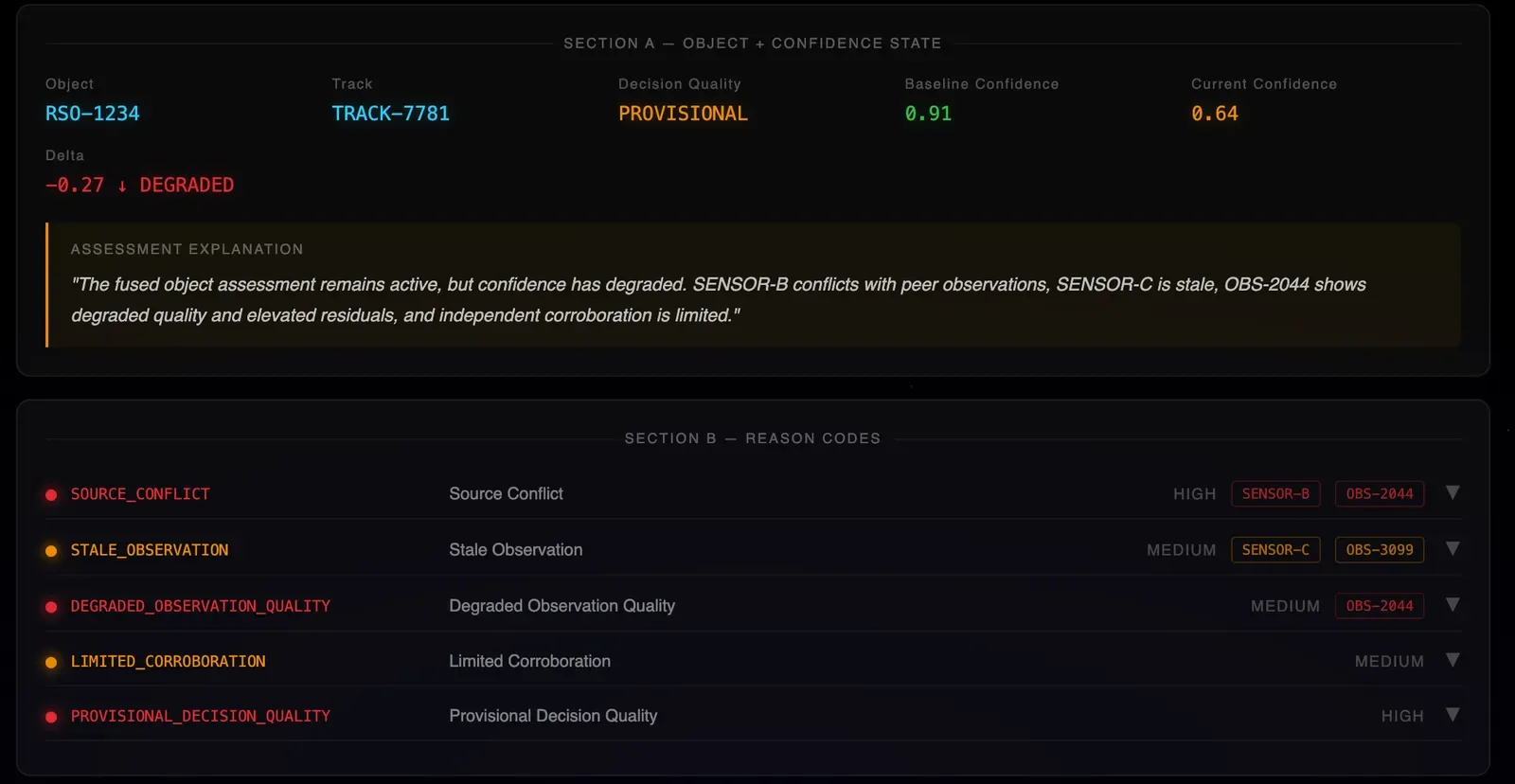Viewport: 1515px width, 784px height.
Task: Click the LIMITED_CORROBORATION reason code
Action: click(x=168, y=662)
